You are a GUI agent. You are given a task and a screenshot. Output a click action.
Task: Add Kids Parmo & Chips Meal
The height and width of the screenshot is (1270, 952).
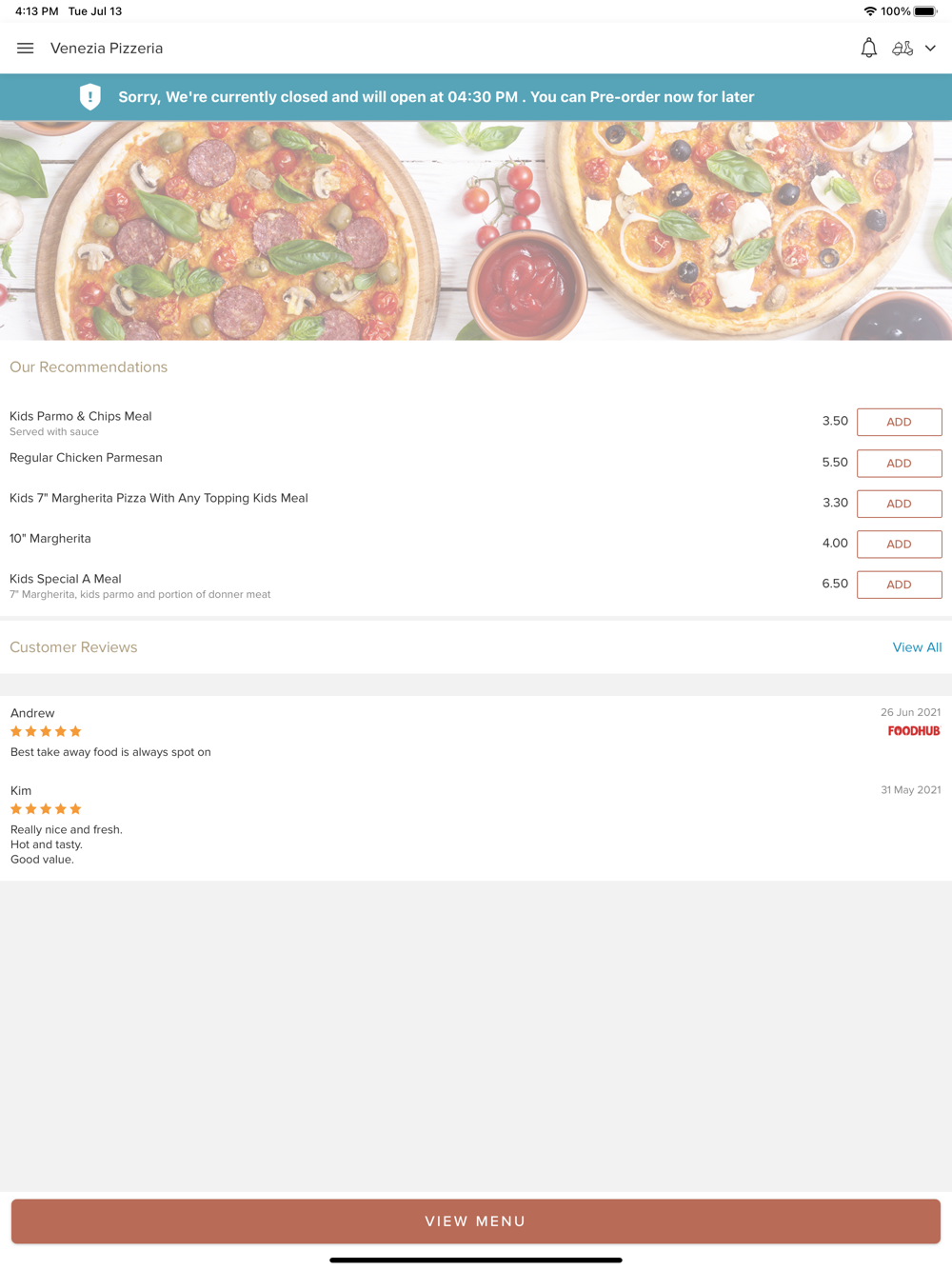[899, 422]
